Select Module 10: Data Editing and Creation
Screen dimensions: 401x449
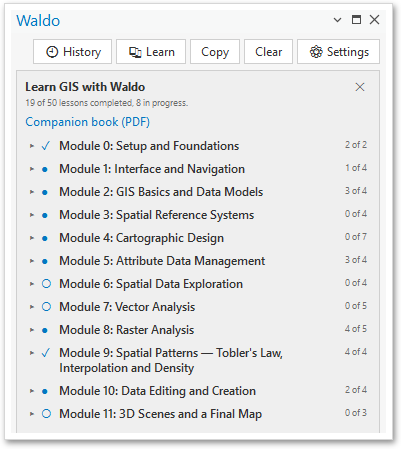tap(158, 391)
